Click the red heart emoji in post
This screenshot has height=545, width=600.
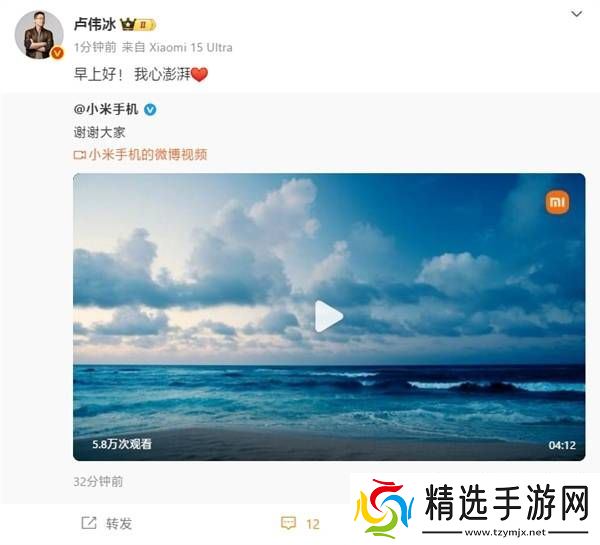(x=199, y=74)
